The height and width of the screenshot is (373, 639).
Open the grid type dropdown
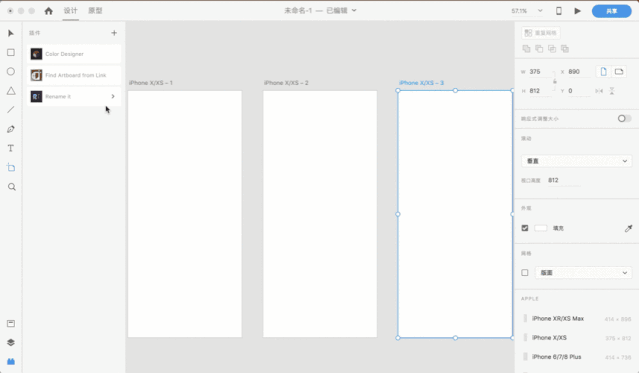tap(584, 273)
